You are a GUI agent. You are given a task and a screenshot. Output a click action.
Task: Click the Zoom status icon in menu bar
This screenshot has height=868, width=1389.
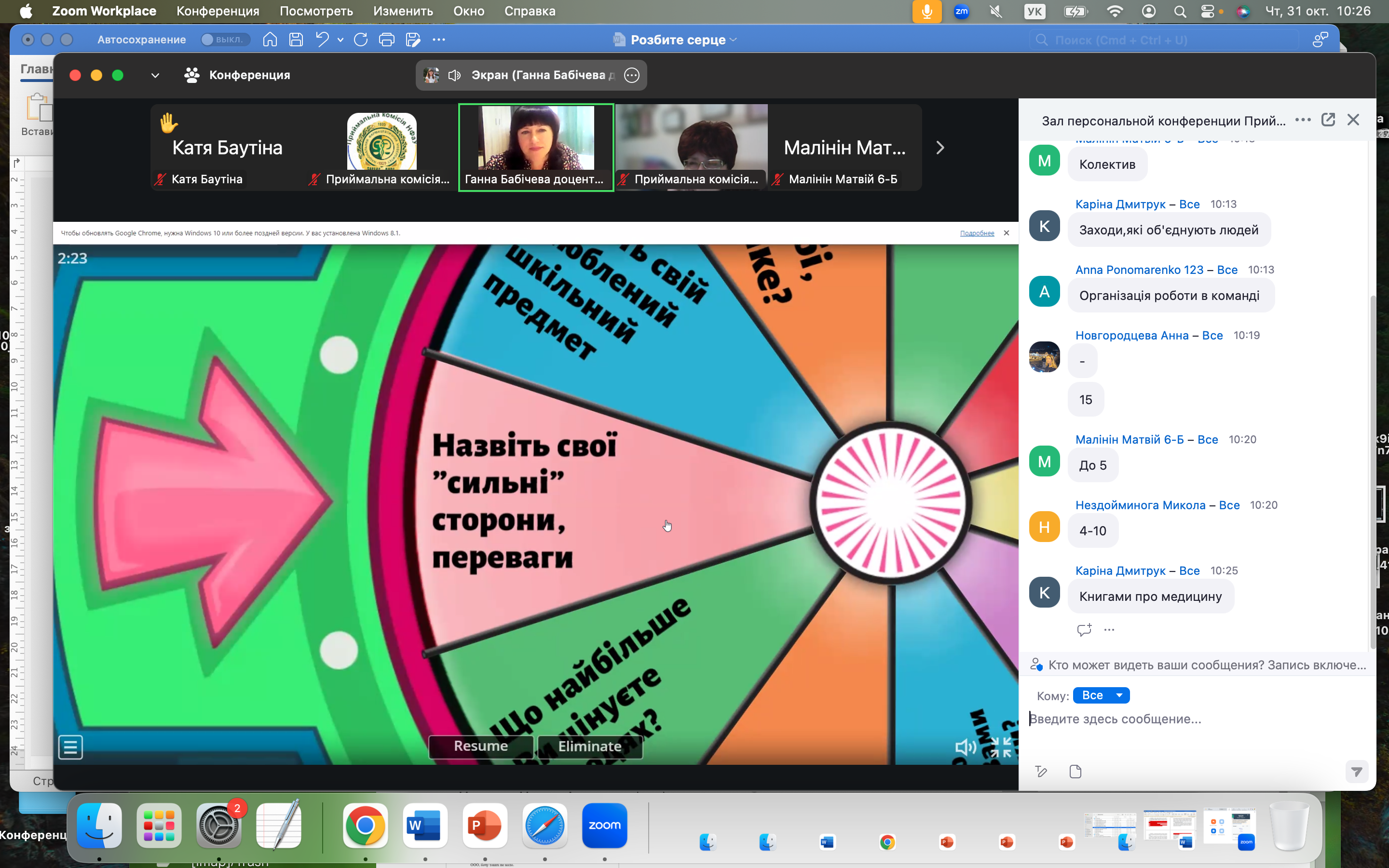coord(961,11)
